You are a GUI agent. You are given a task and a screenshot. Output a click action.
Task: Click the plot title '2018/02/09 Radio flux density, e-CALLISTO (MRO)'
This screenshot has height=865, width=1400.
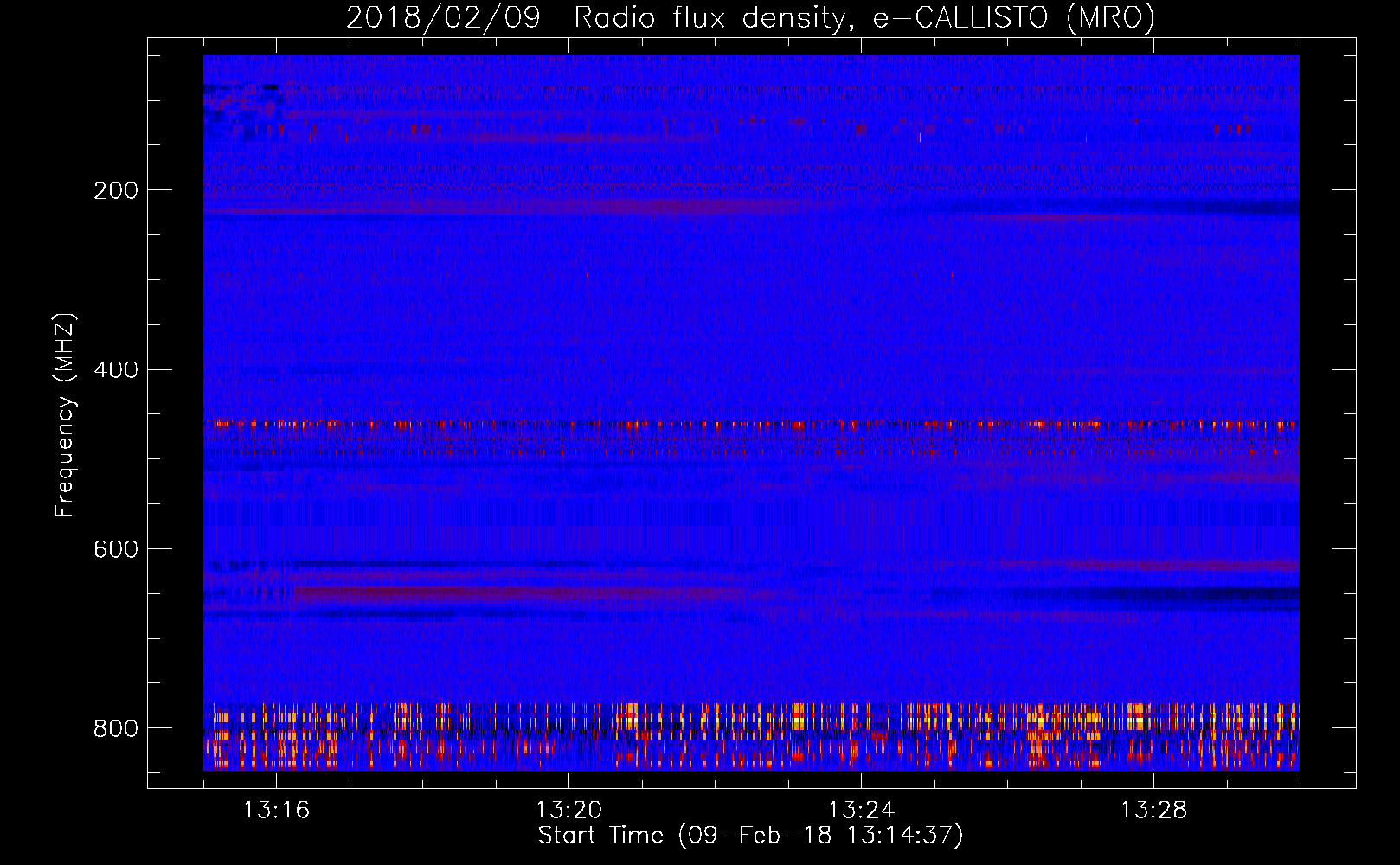point(750,18)
